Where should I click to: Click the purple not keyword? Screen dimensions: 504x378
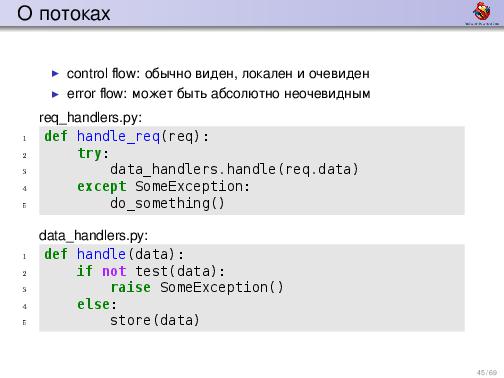click(x=114, y=271)
